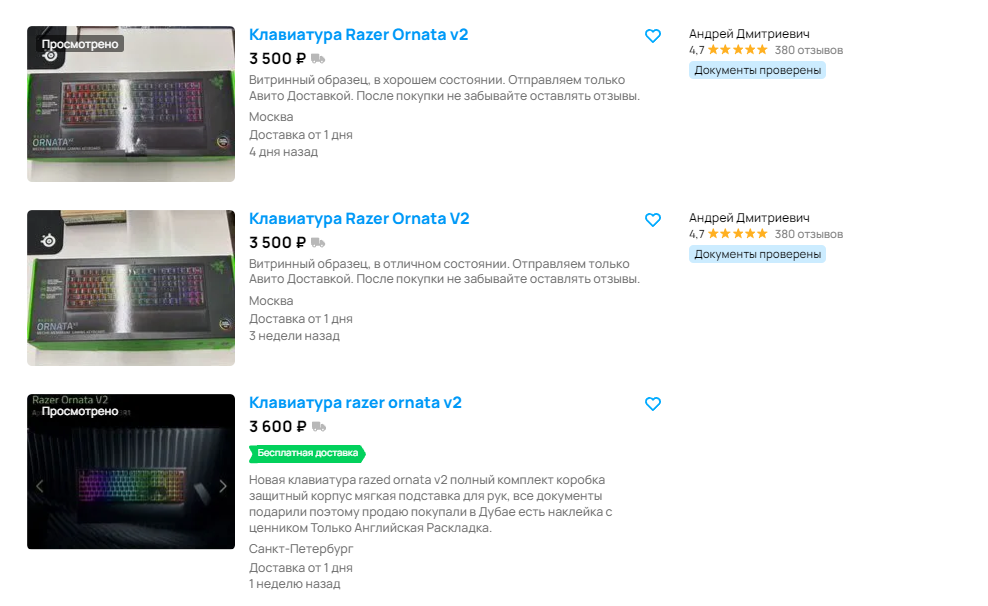Show previous photo with left arrow on third thumbnail
Image resolution: width=988 pixels, height=606 pixels.
pos(40,486)
